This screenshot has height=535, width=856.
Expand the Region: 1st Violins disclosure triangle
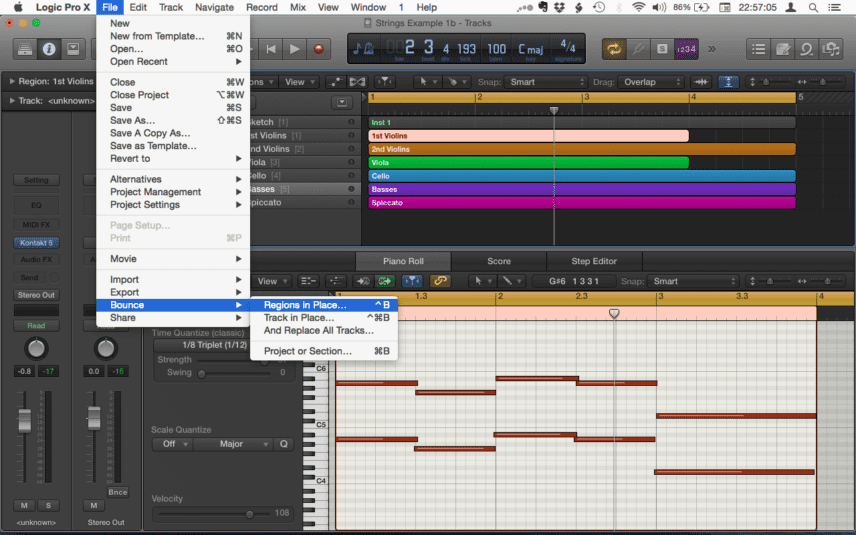point(11,81)
